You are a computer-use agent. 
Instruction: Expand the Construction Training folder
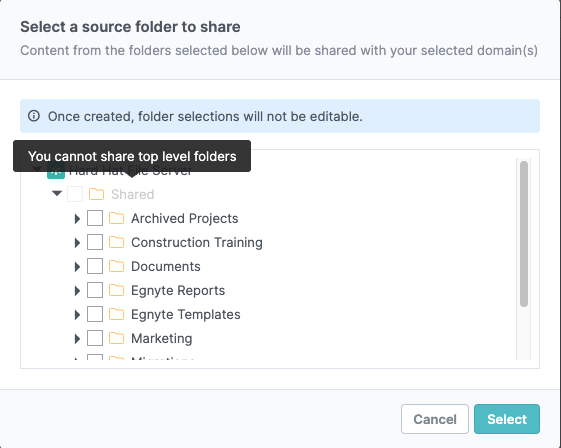tap(77, 243)
